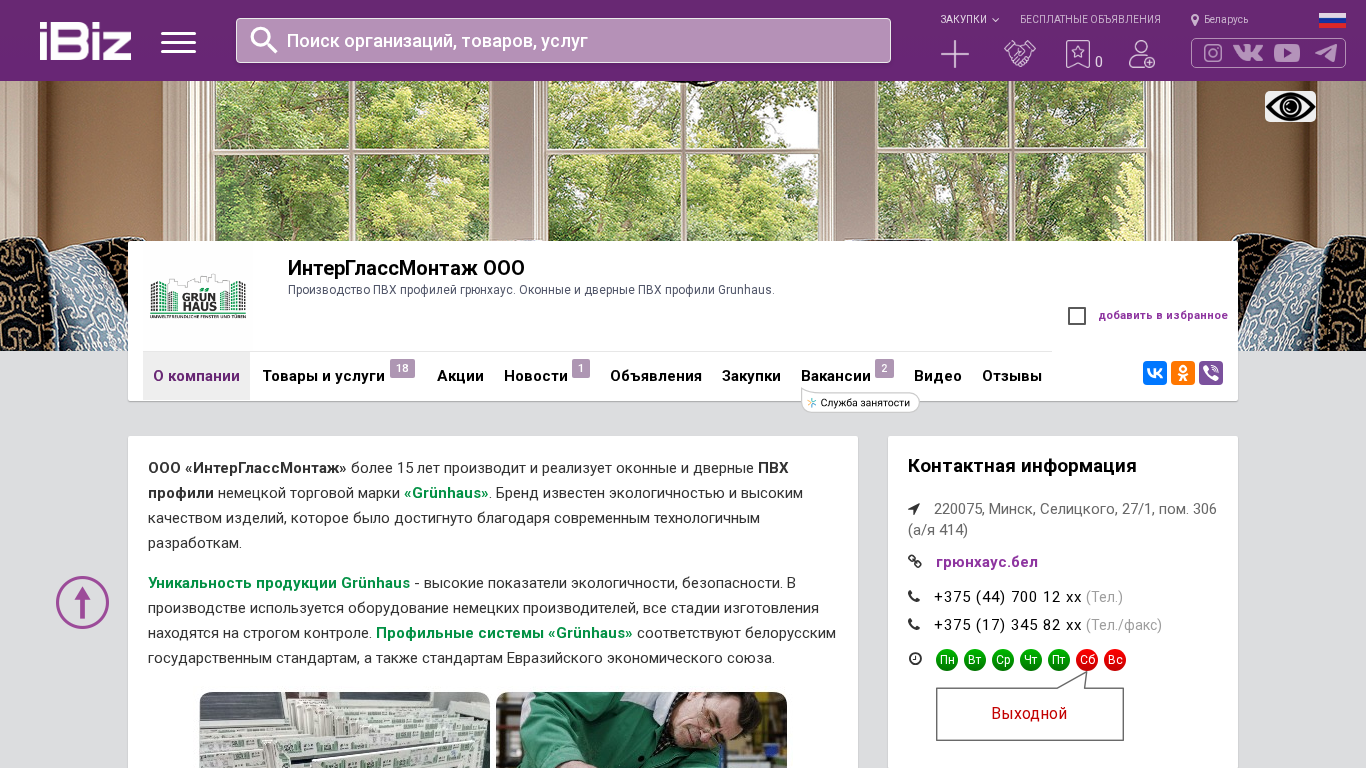
Task: Open the PVC profiles factory photo
Action: pyautogui.click(x=344, y=730)
